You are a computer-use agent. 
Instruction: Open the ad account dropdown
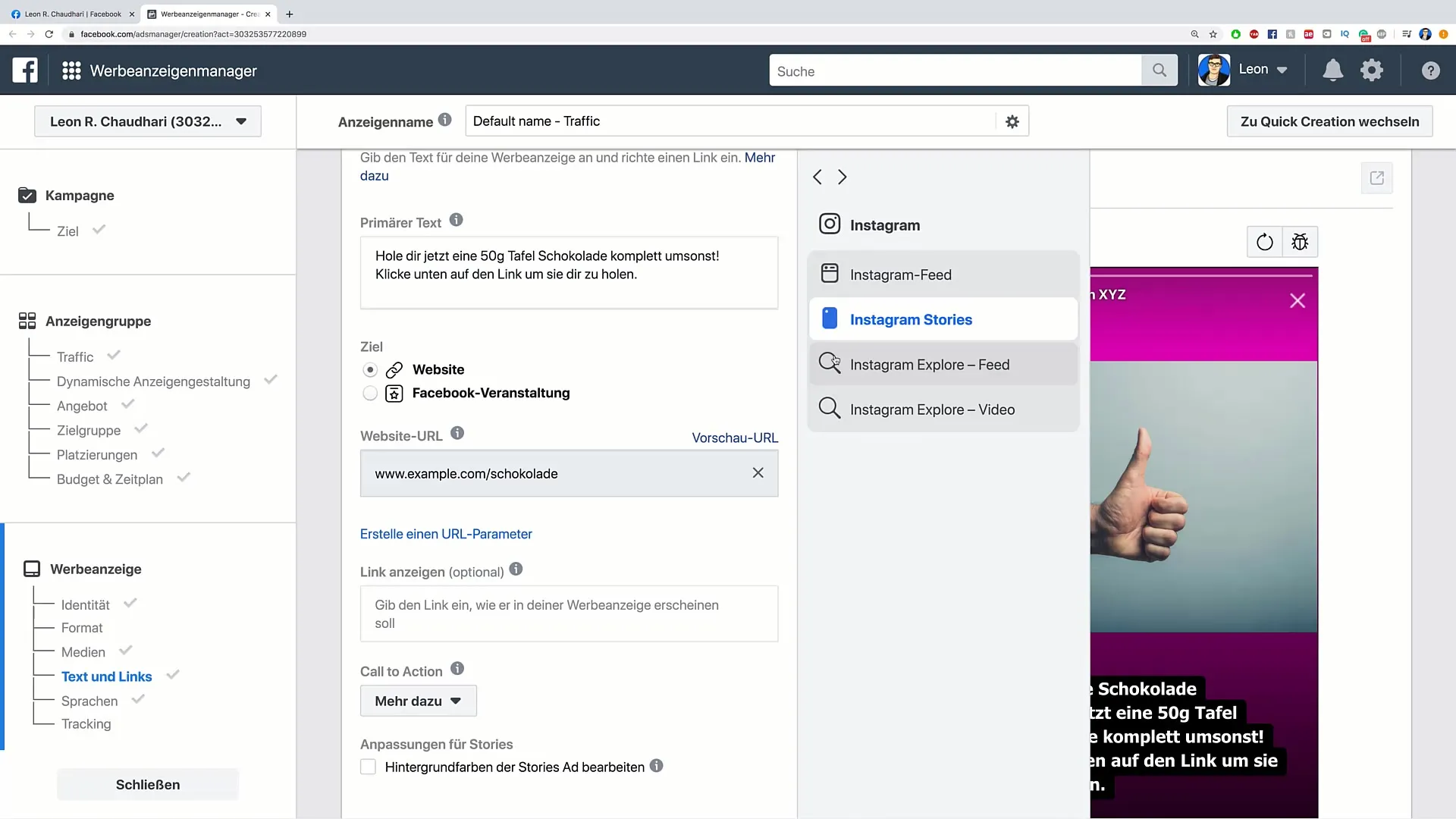coord(148,121)
